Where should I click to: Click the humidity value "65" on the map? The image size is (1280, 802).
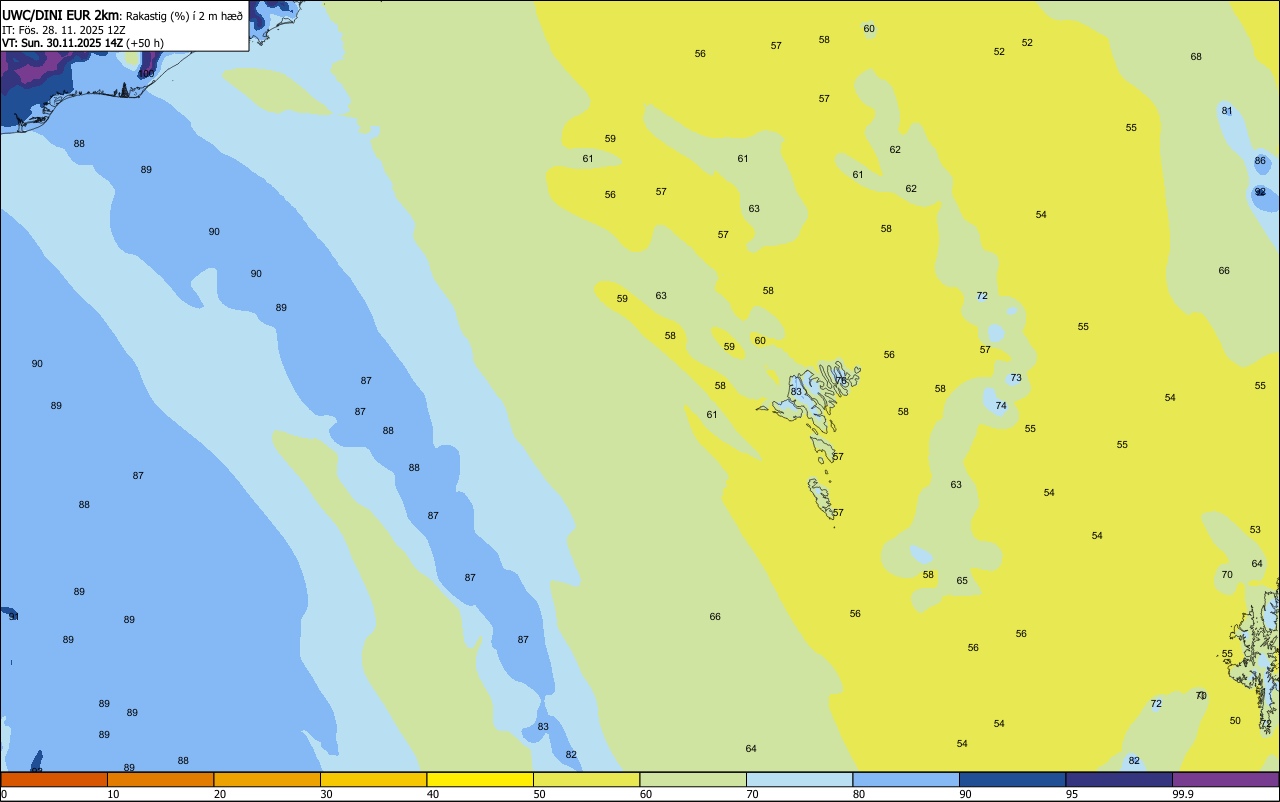pyautogui.click(x=962, y=581)
